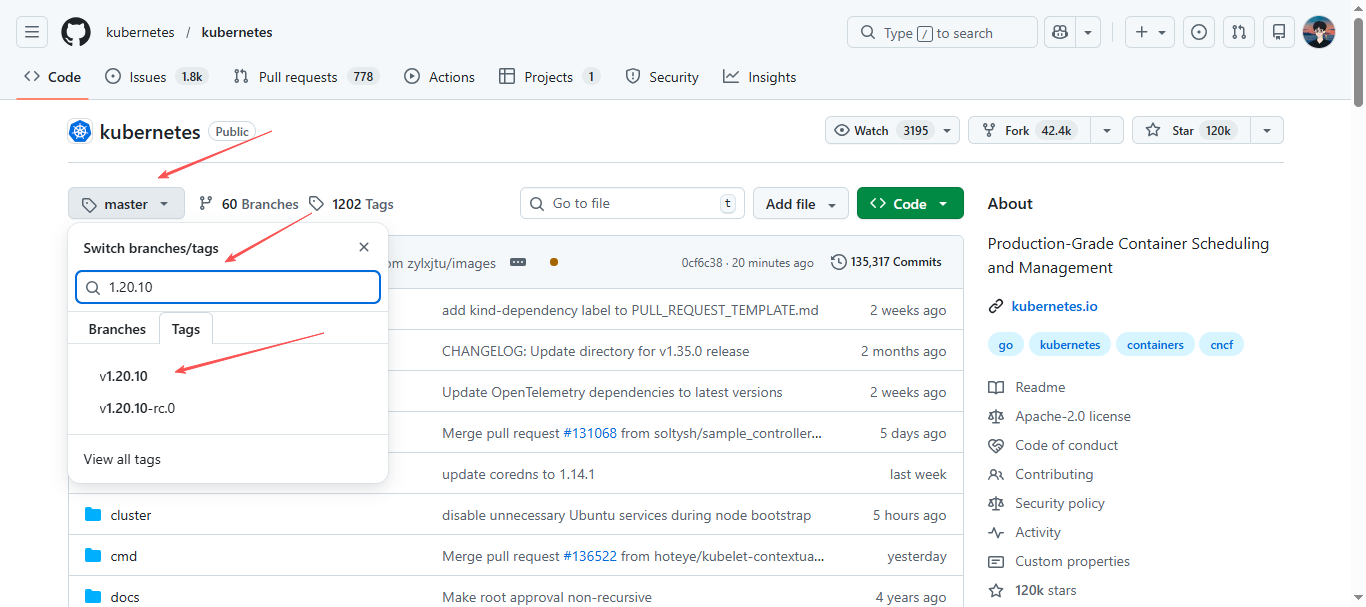Click the pending commit status dot
The image size is (1366, 607).
(x=554, y=262)
